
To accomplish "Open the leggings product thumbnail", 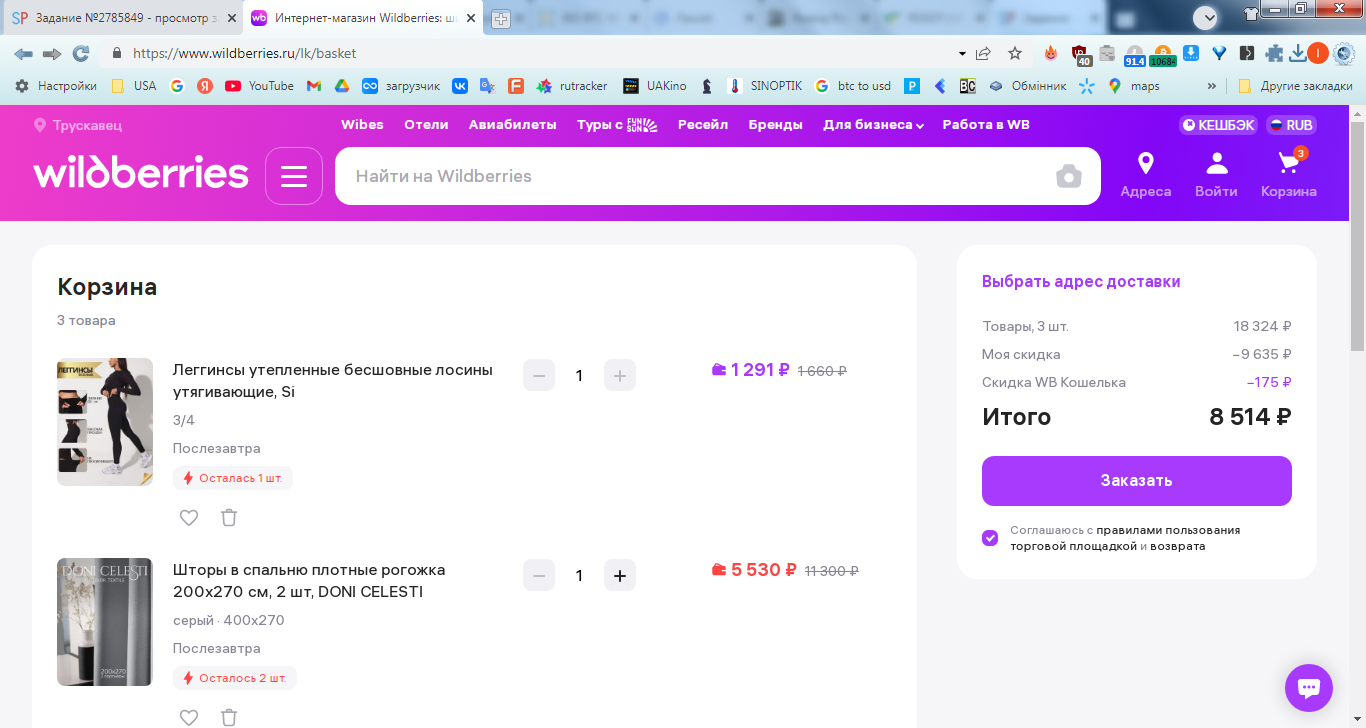I will click(x=105, y=422).
